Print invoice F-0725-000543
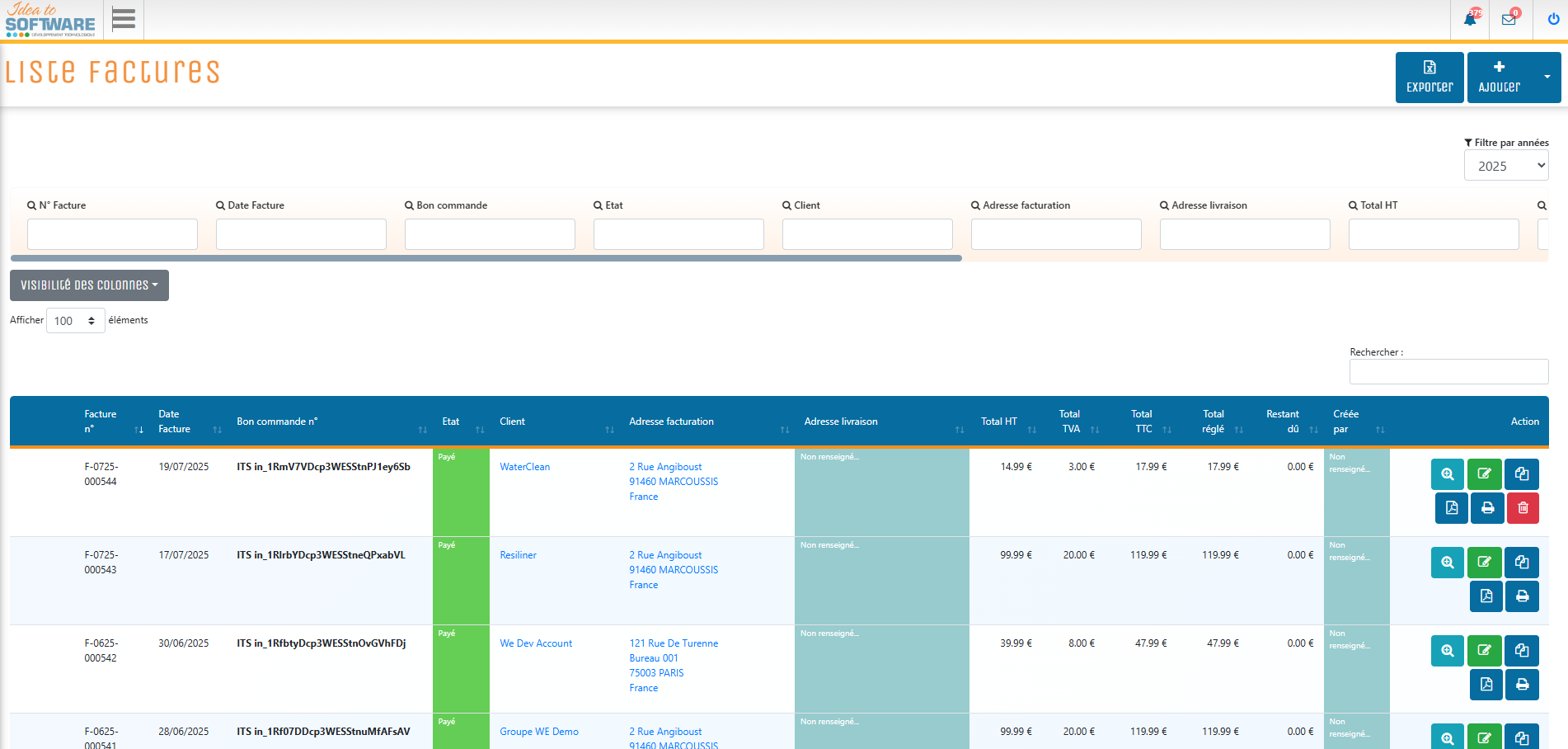 1522,596
